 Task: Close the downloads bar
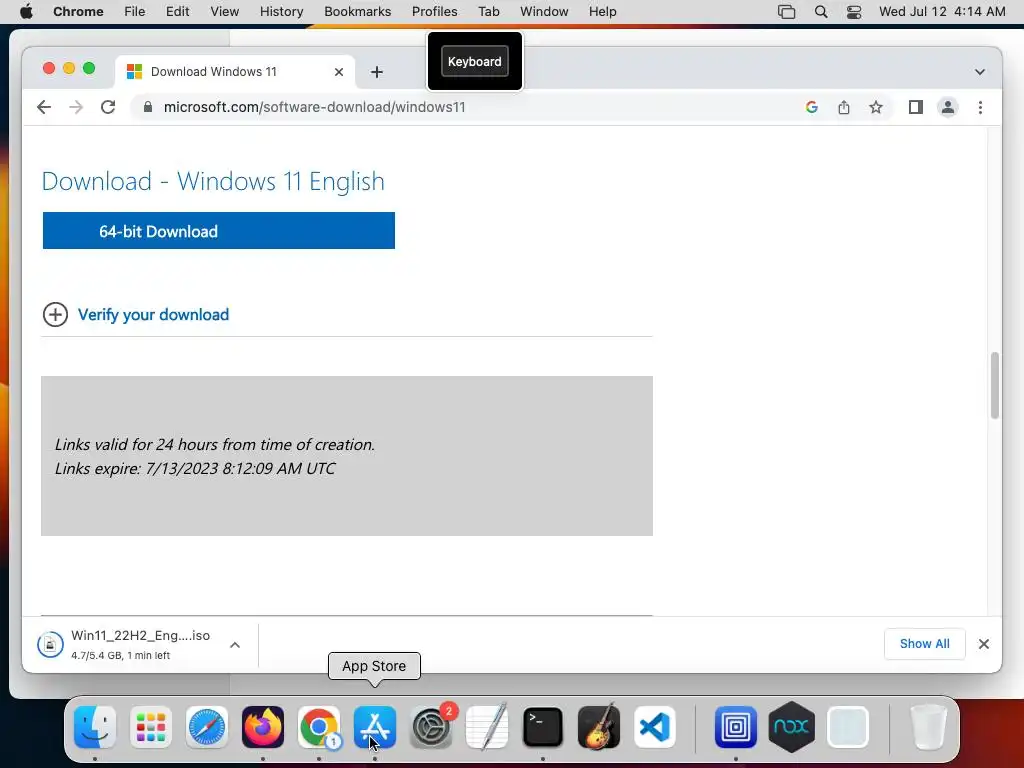click(984, 645)
